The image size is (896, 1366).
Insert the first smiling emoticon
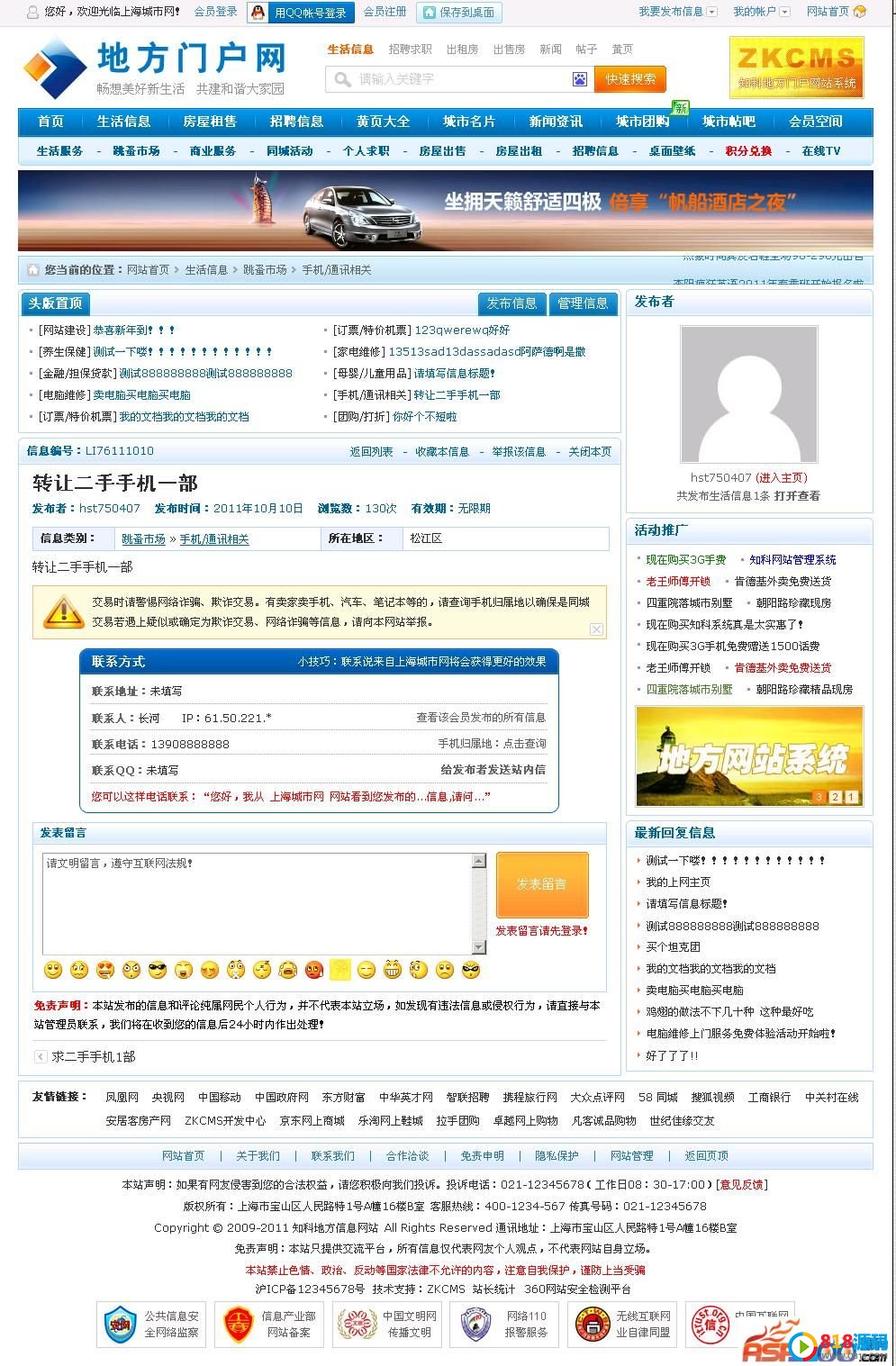pos(53,970)
